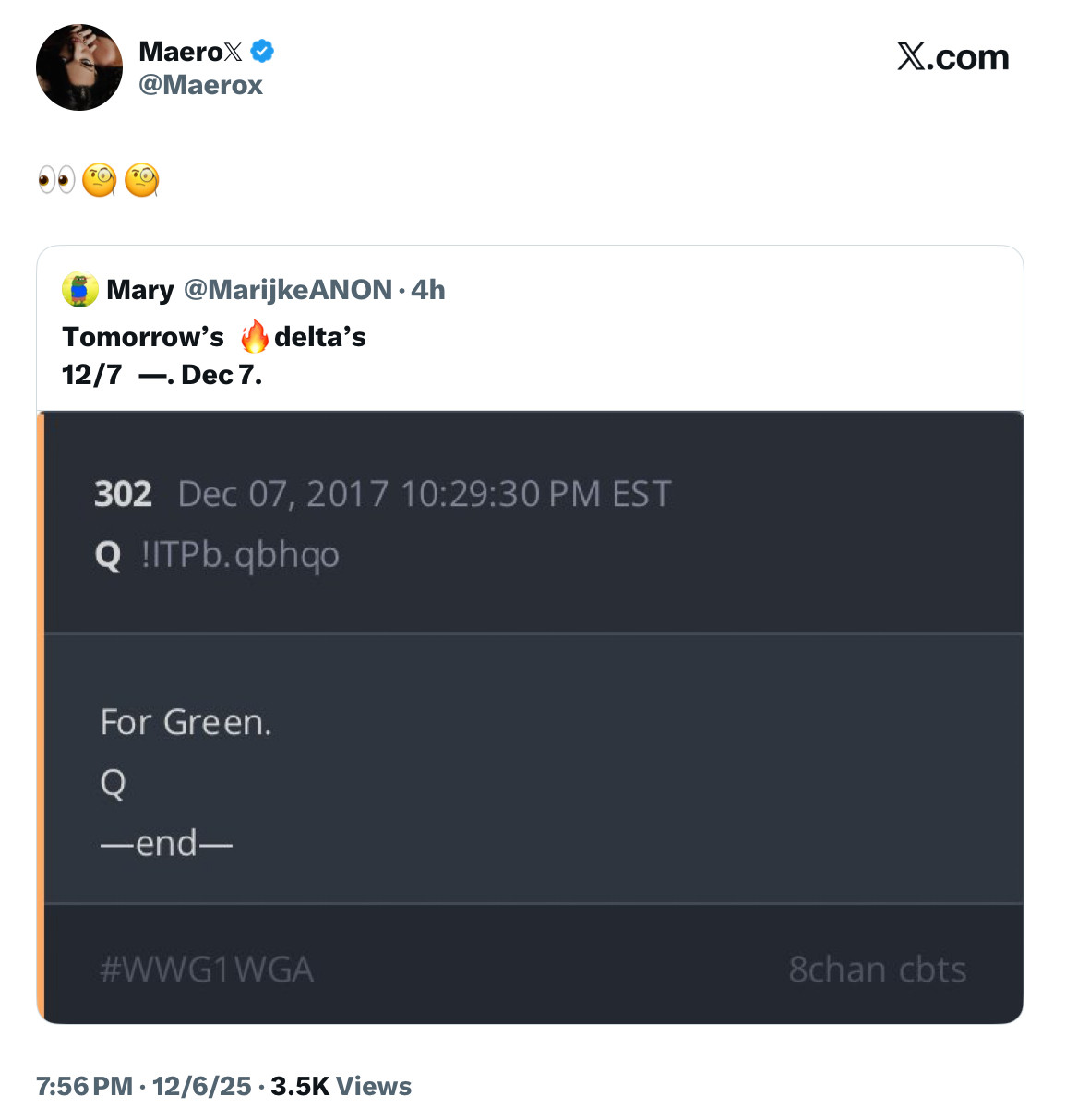Image resolution: width=1066 pixels, height=1120 pixels.
Task: Click the X.com logo
Action: point(952,57)
